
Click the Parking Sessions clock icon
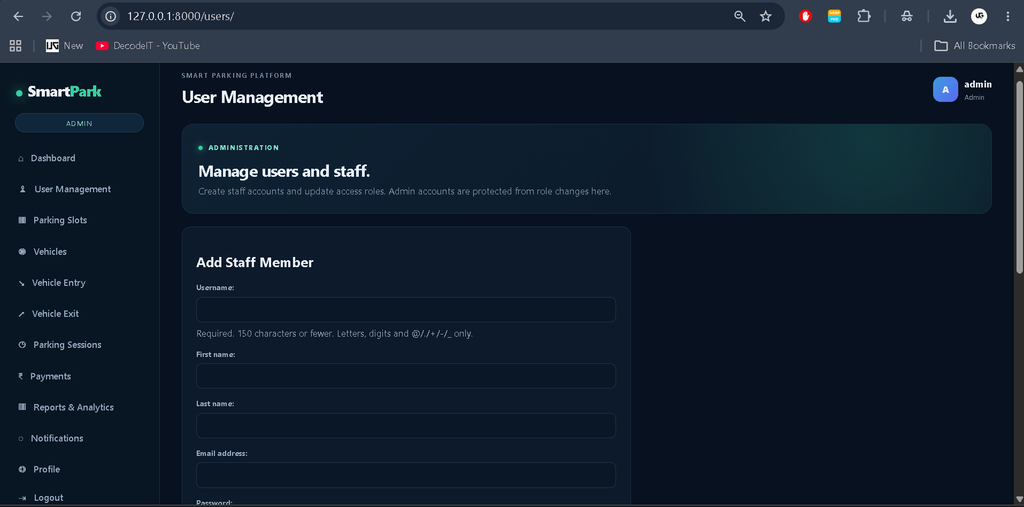pyautogui.click(x=22, y=345)
